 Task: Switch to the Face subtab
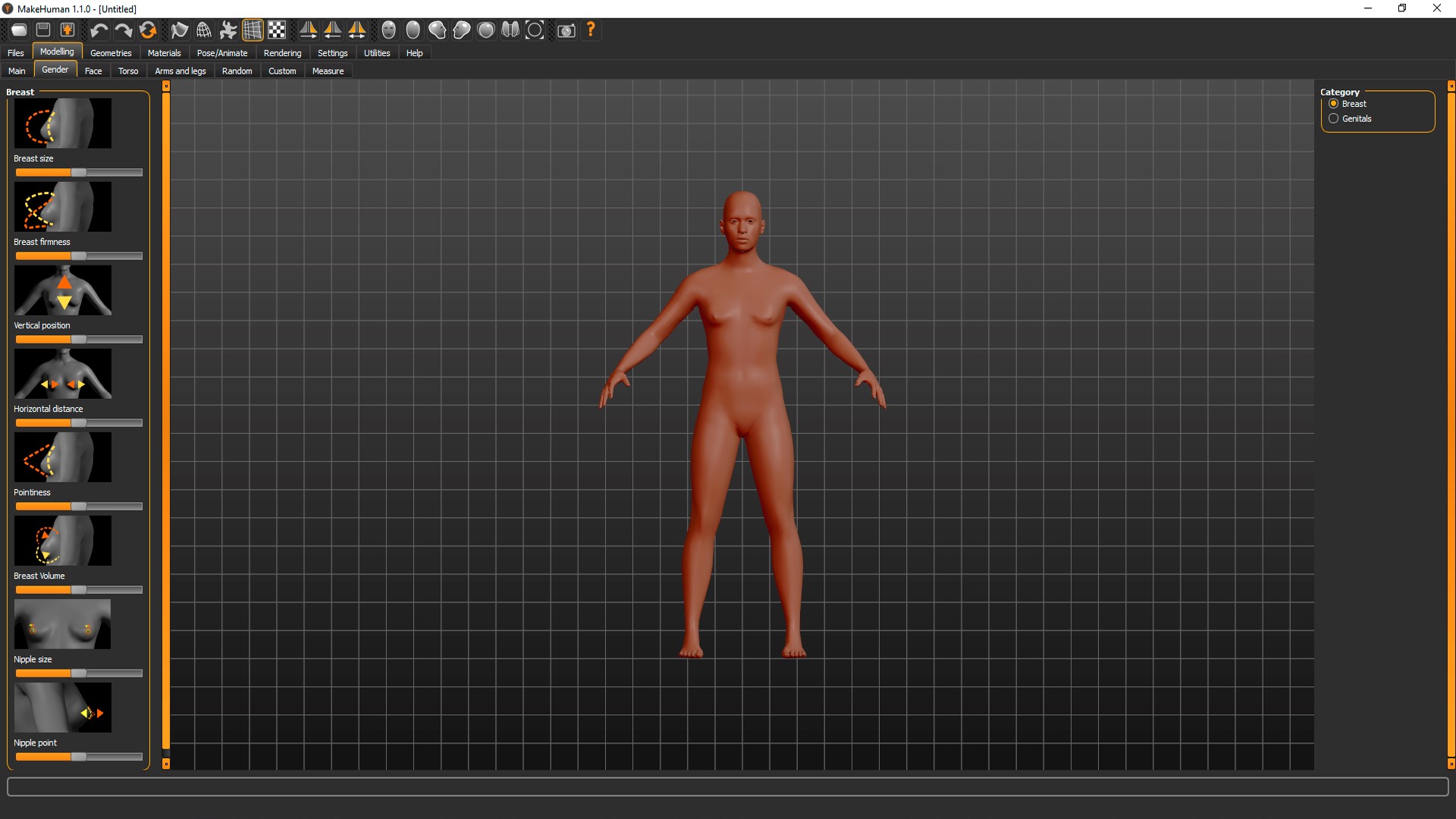(93, 71)
